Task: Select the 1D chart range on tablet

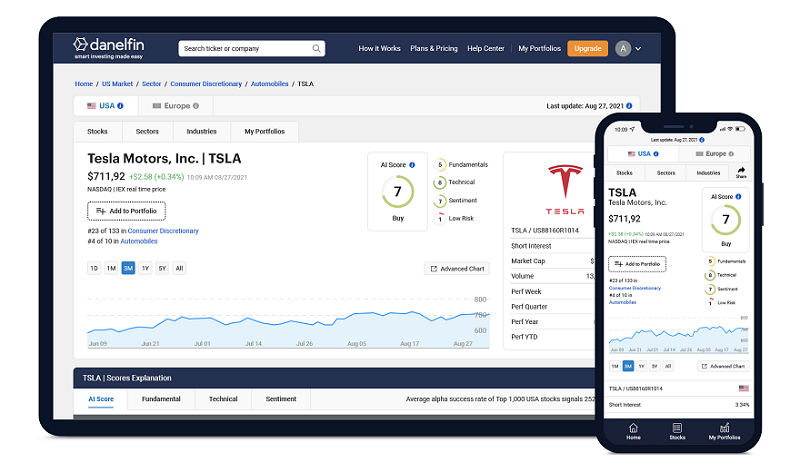Action: coord(94,268)
